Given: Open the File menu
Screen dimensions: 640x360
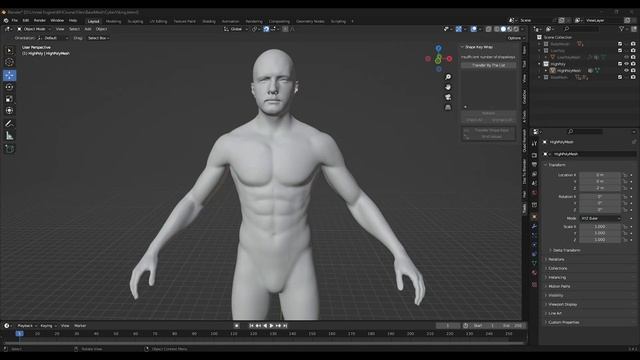Looking at the screenshot, I should point(15,20).
